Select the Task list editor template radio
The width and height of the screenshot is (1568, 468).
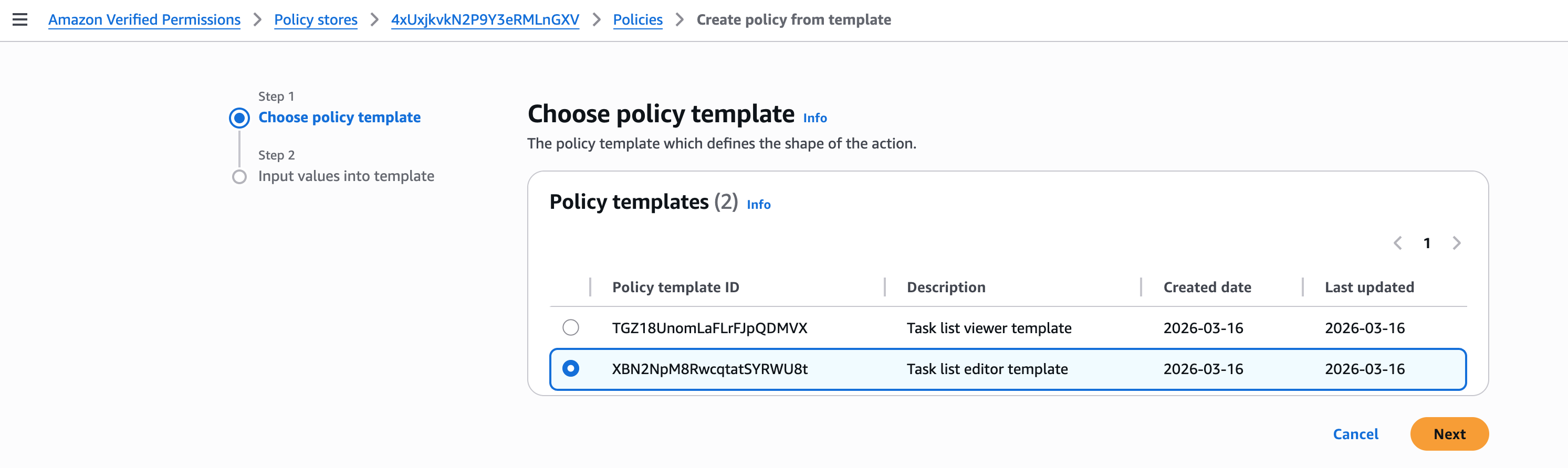point(570,368)
